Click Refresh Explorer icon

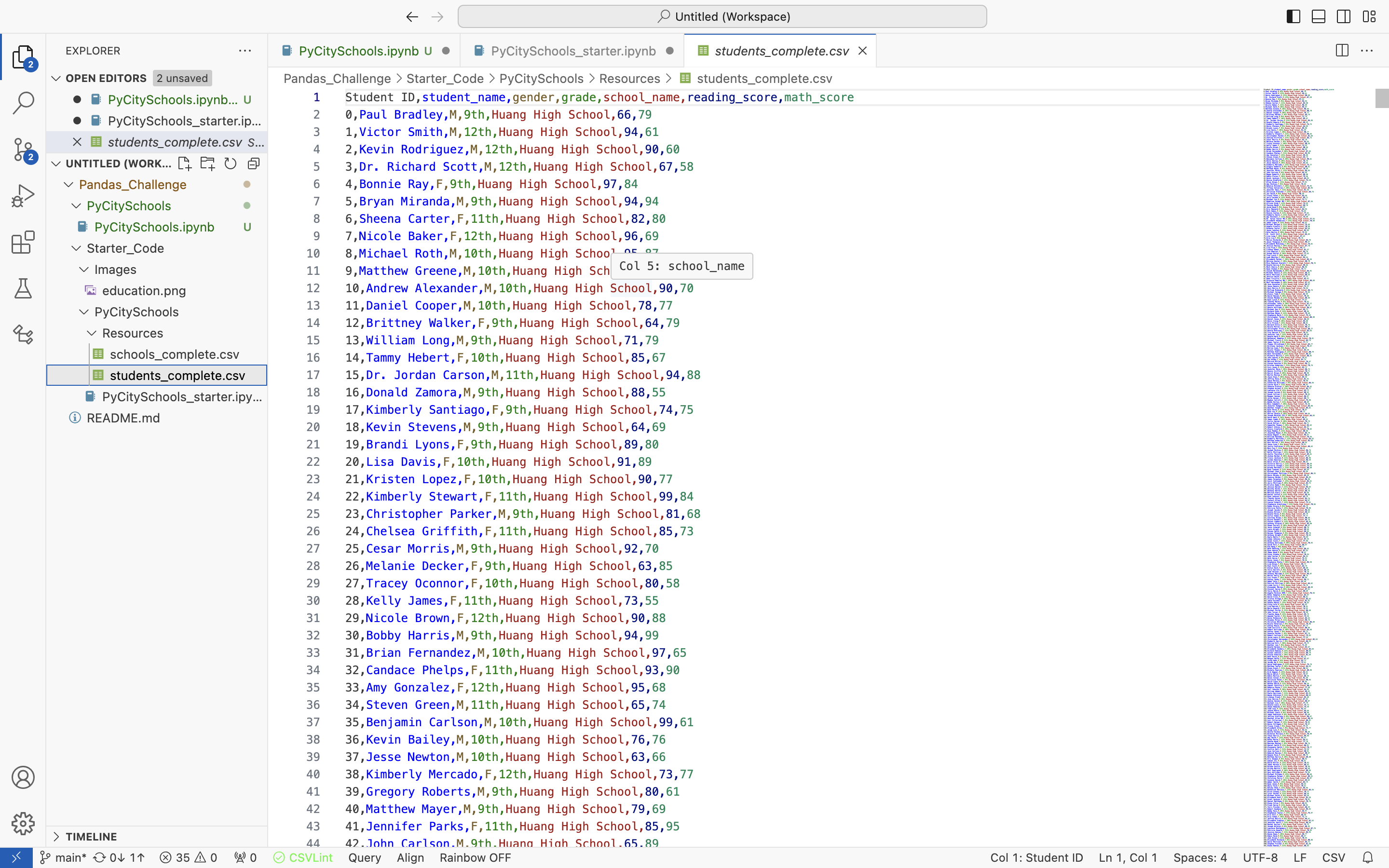tap(230, 163)
